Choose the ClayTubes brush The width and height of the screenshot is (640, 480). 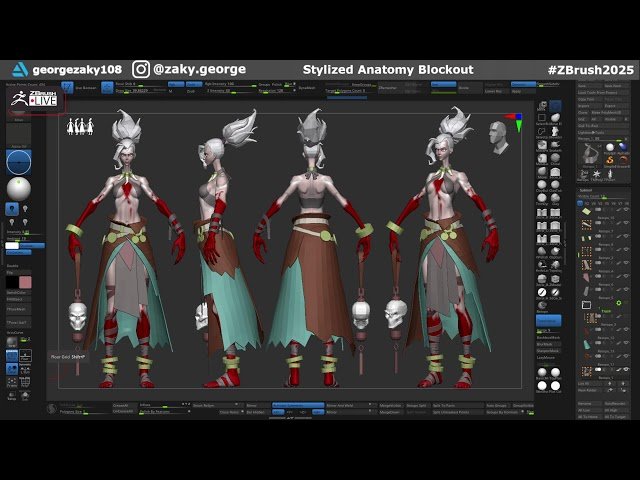555,184
